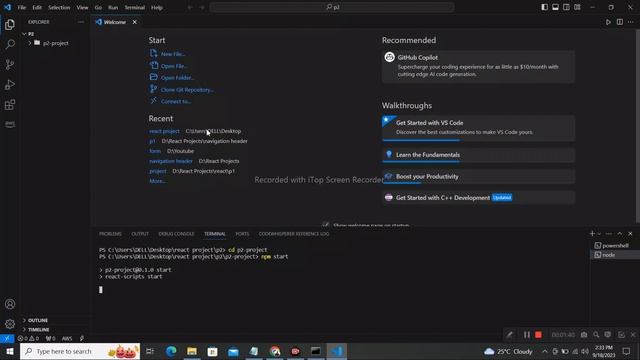Switch to the Debug Console tab
The height and width of the screenshot is (360, 640).
176,234
